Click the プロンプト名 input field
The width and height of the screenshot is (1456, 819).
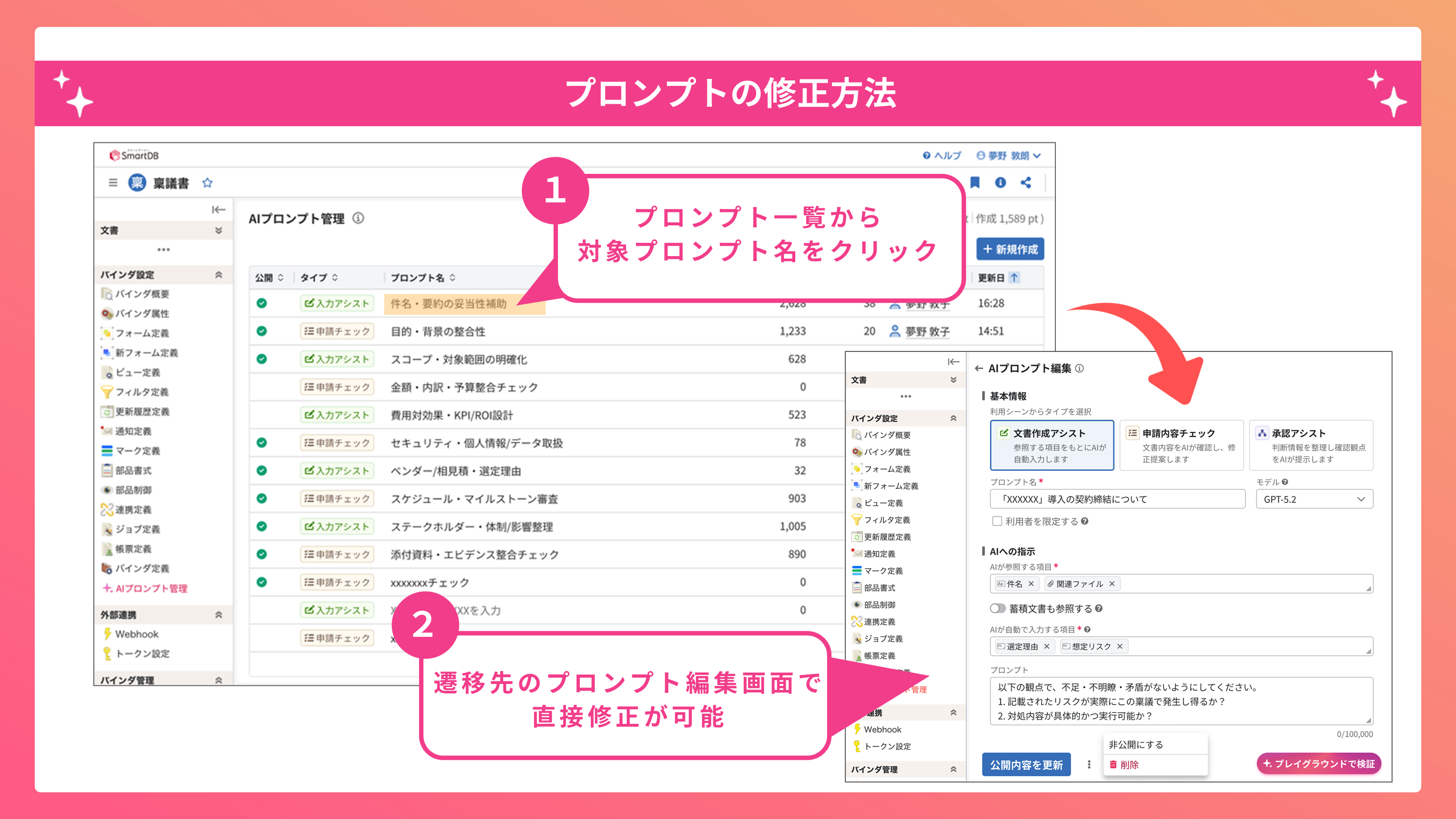(x=1117, y=499)
